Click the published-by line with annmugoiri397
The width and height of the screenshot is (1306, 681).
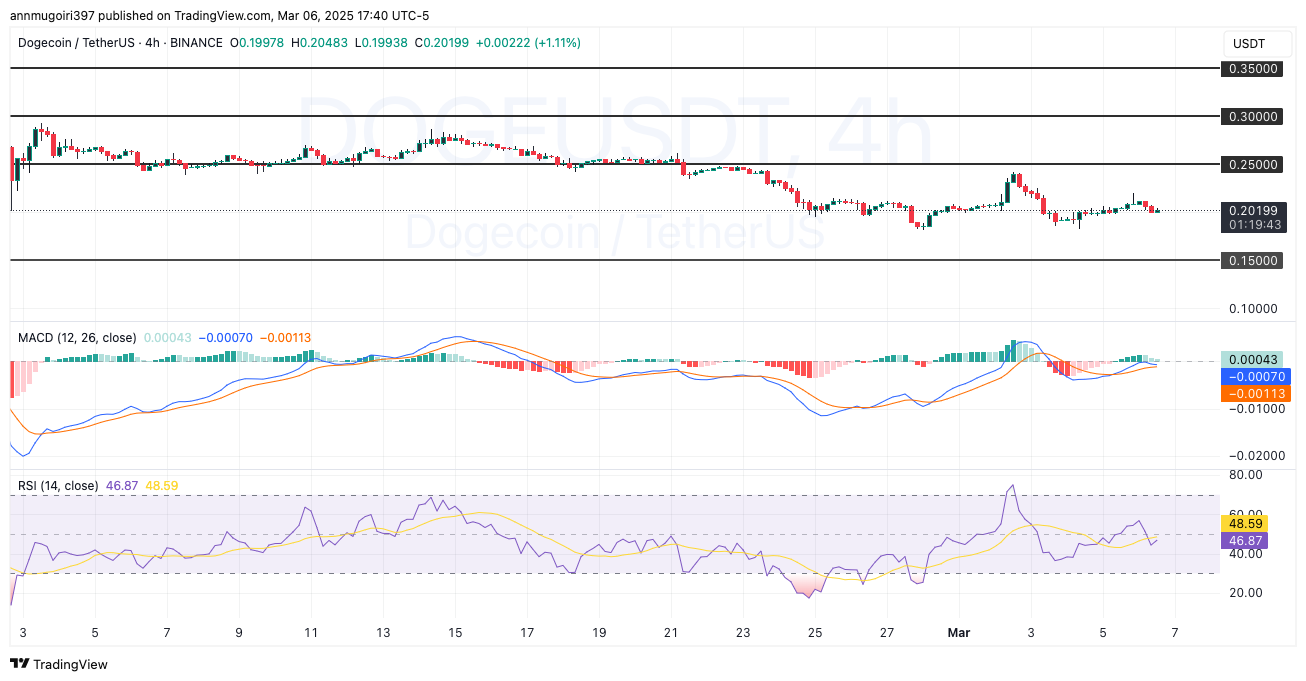click(x=220, y=16)
